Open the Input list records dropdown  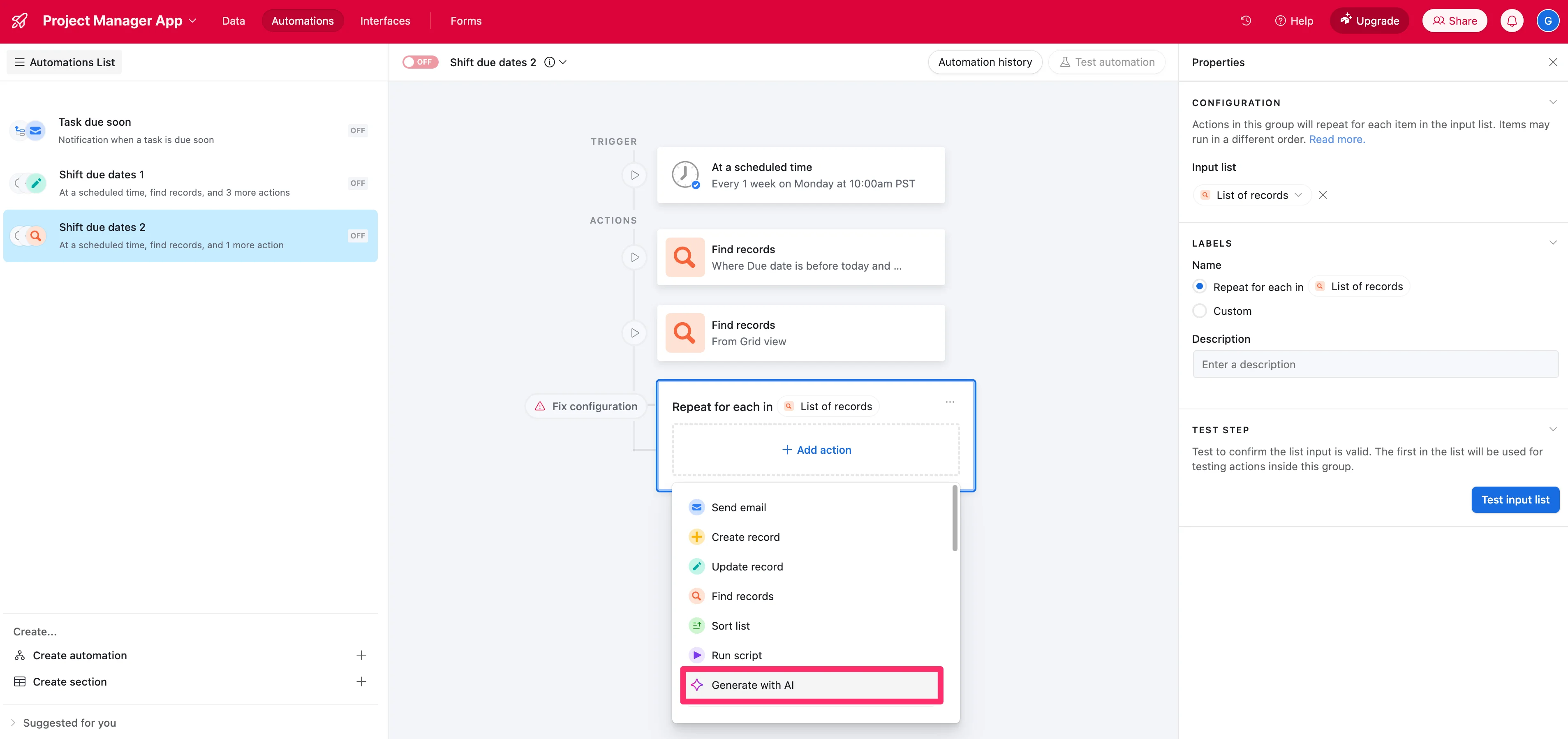[x=1252, y=195]
